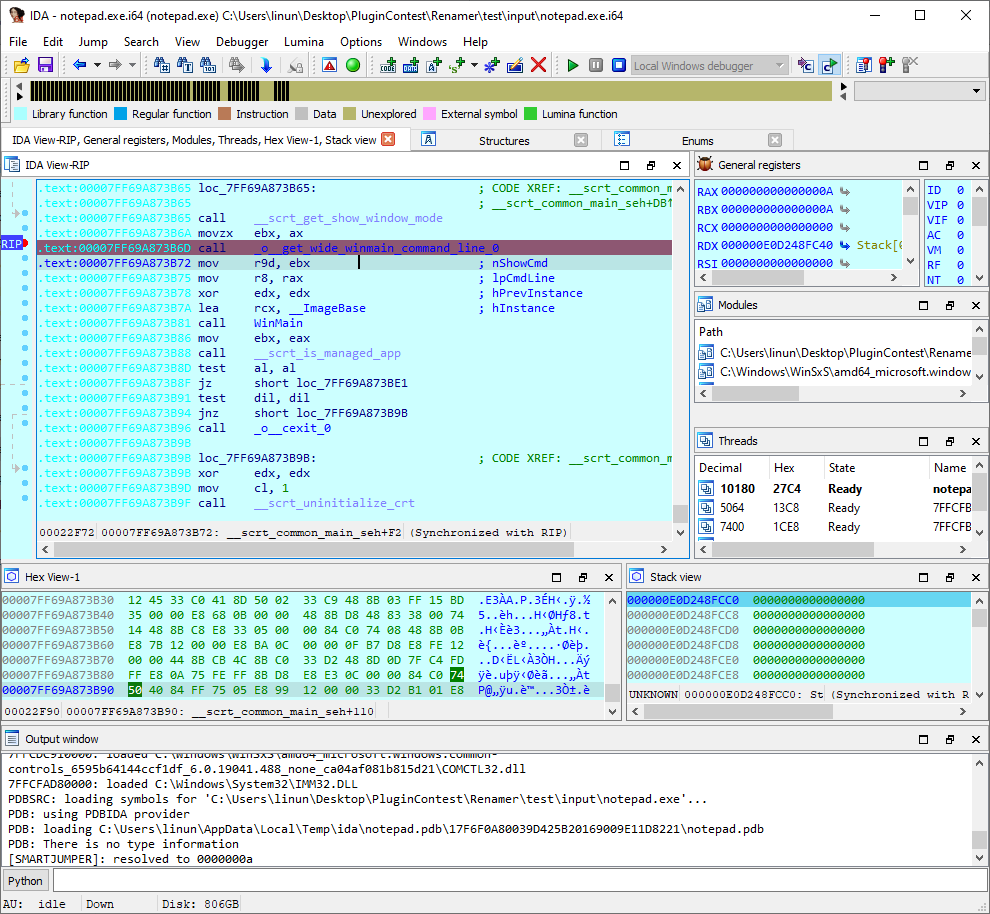Click the green circle icon in toolbar

353,65
